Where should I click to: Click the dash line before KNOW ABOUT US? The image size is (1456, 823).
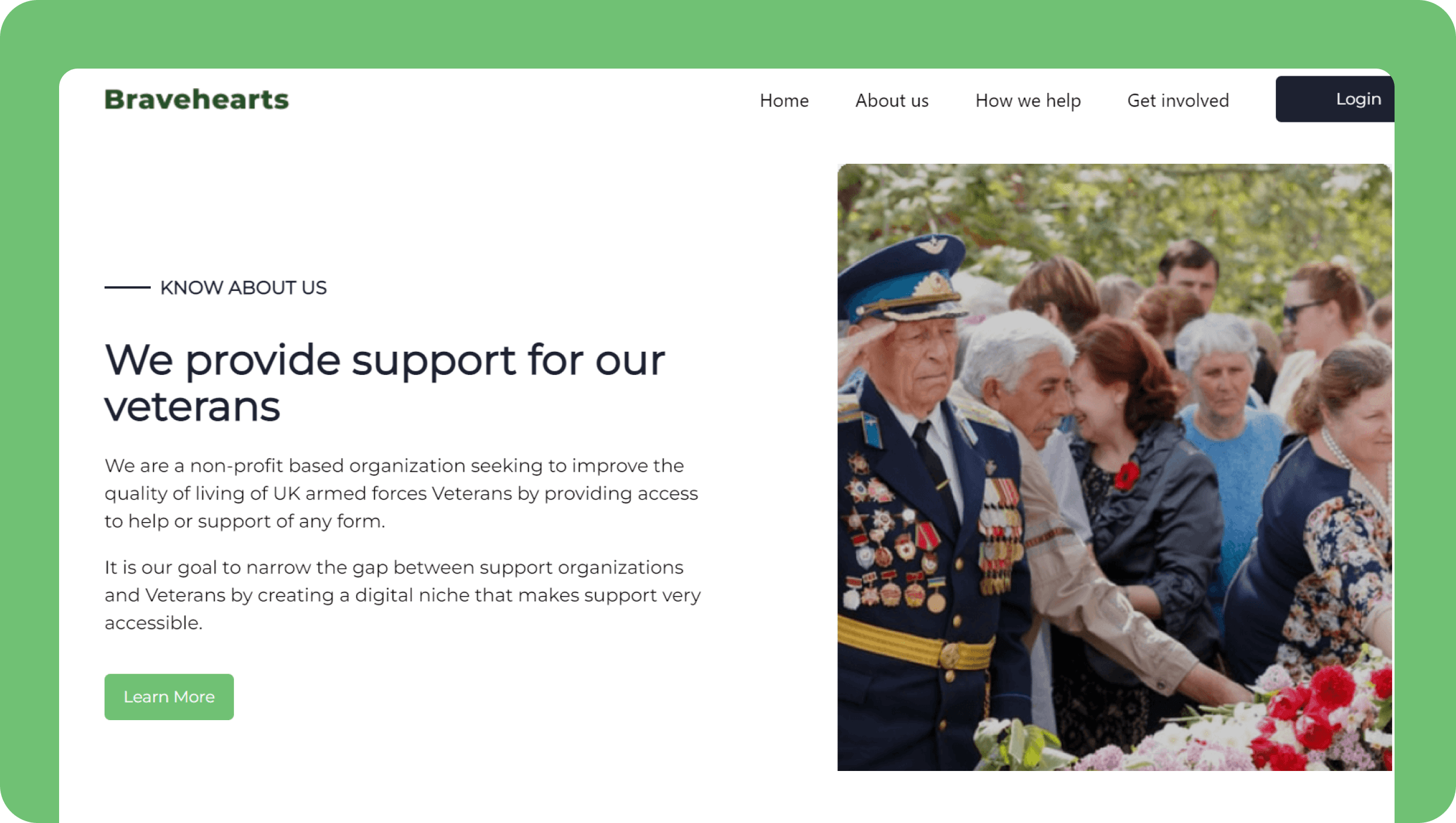click(127, 287)
